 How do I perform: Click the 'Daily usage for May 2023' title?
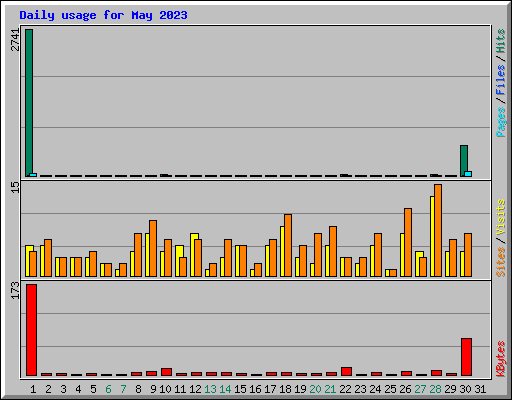click(x=103, y=15)
